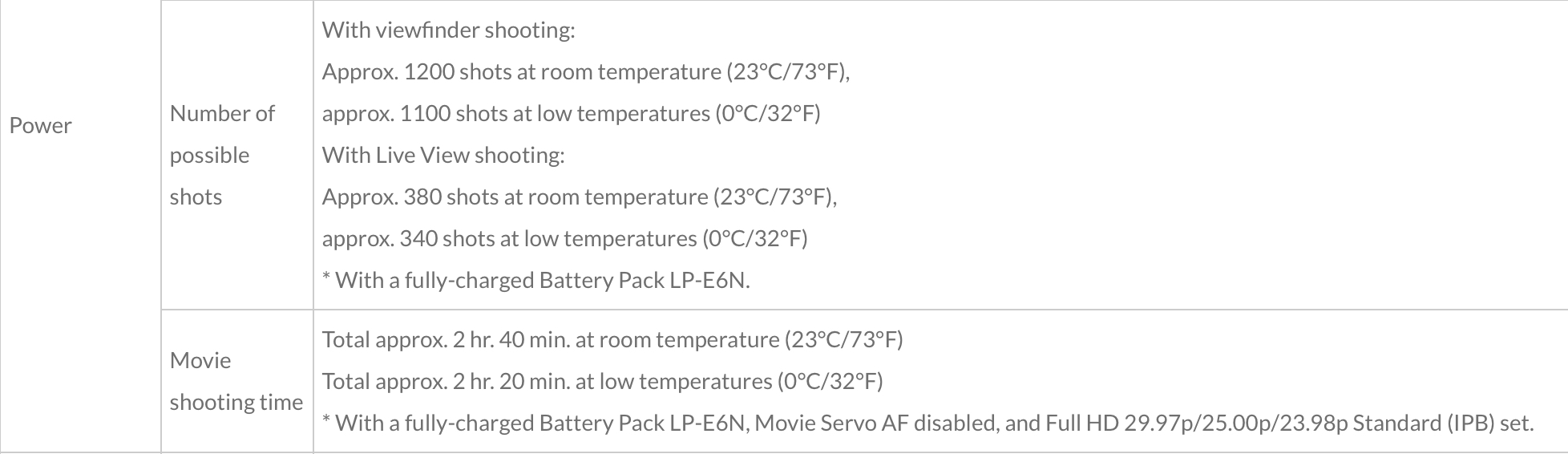Click 'shooting time' in the row label
This screenshot has width=1568, height=454.
coord(236,403)
